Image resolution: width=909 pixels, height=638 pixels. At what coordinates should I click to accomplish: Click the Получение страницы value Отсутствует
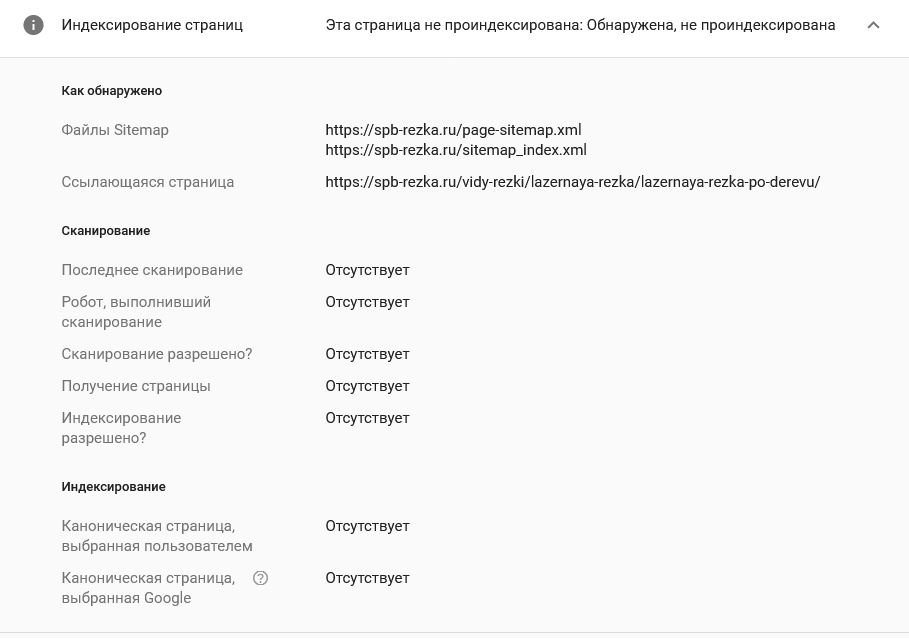coord(368,386)
